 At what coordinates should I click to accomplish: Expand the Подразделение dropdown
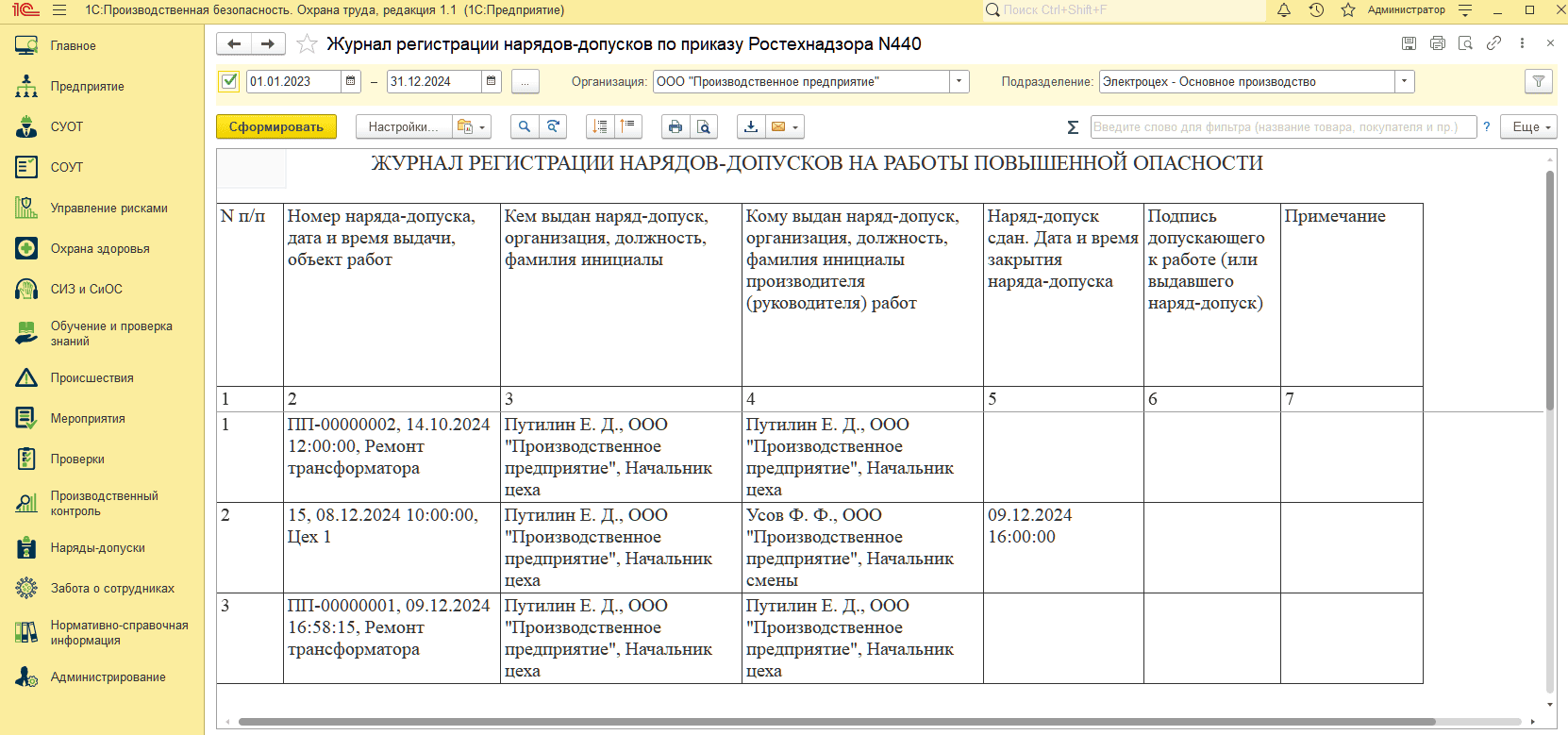click(1405, 82)
